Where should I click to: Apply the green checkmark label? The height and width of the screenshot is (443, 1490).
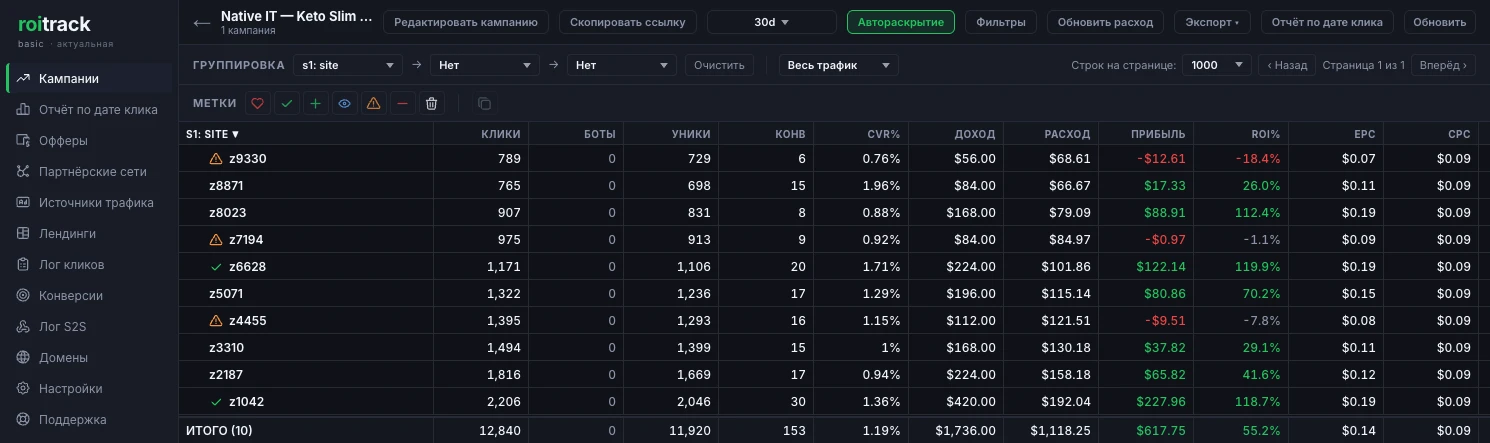(287, 103)
